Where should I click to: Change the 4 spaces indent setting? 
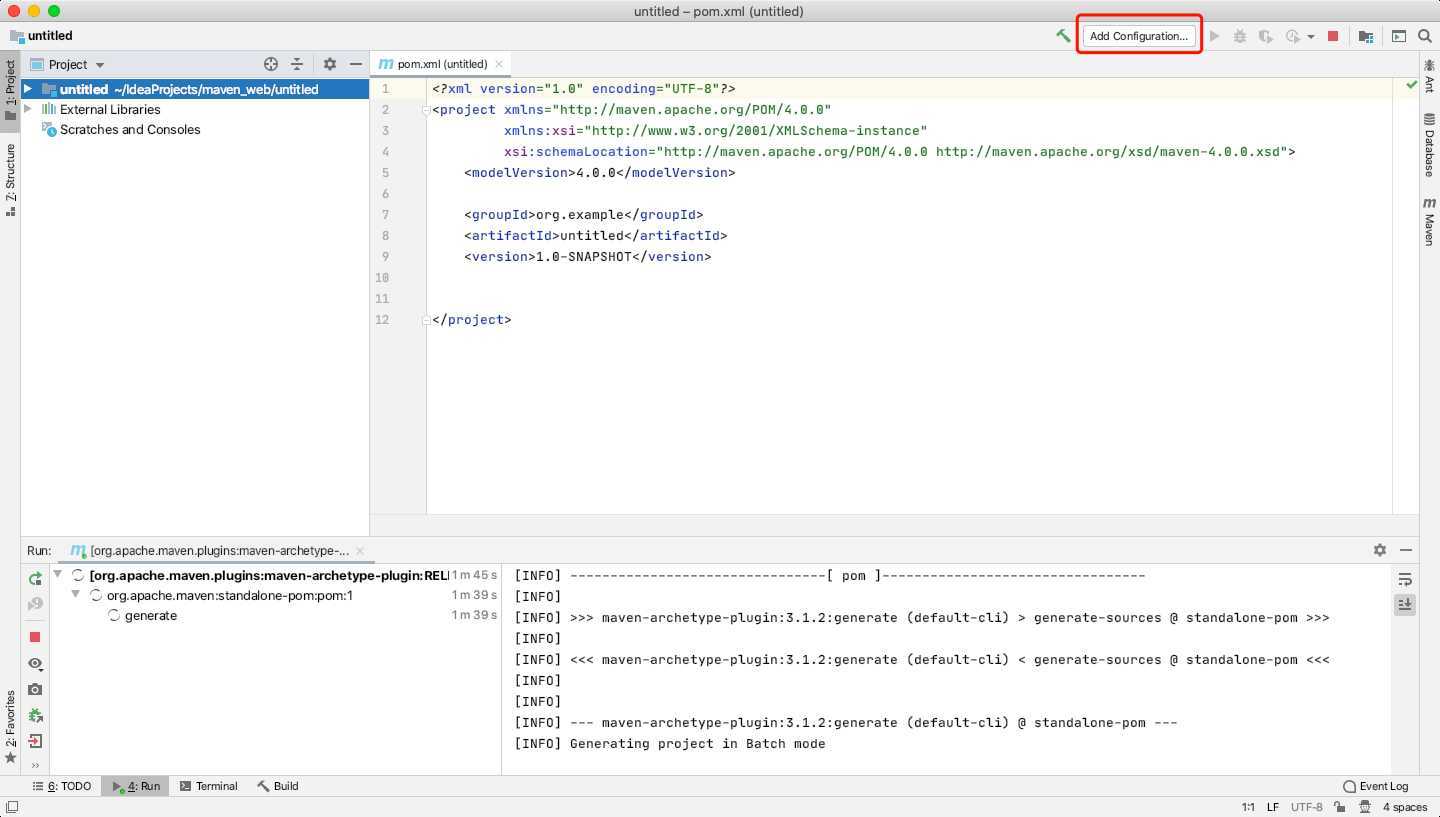pyautogui.click(x=1405, y=807)
